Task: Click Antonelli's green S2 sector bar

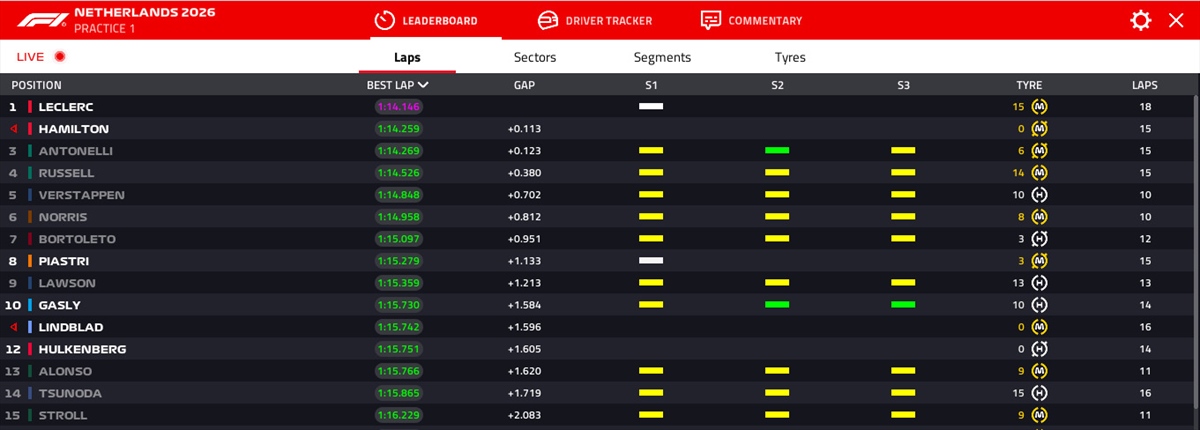Action: (x=777, y=150)
